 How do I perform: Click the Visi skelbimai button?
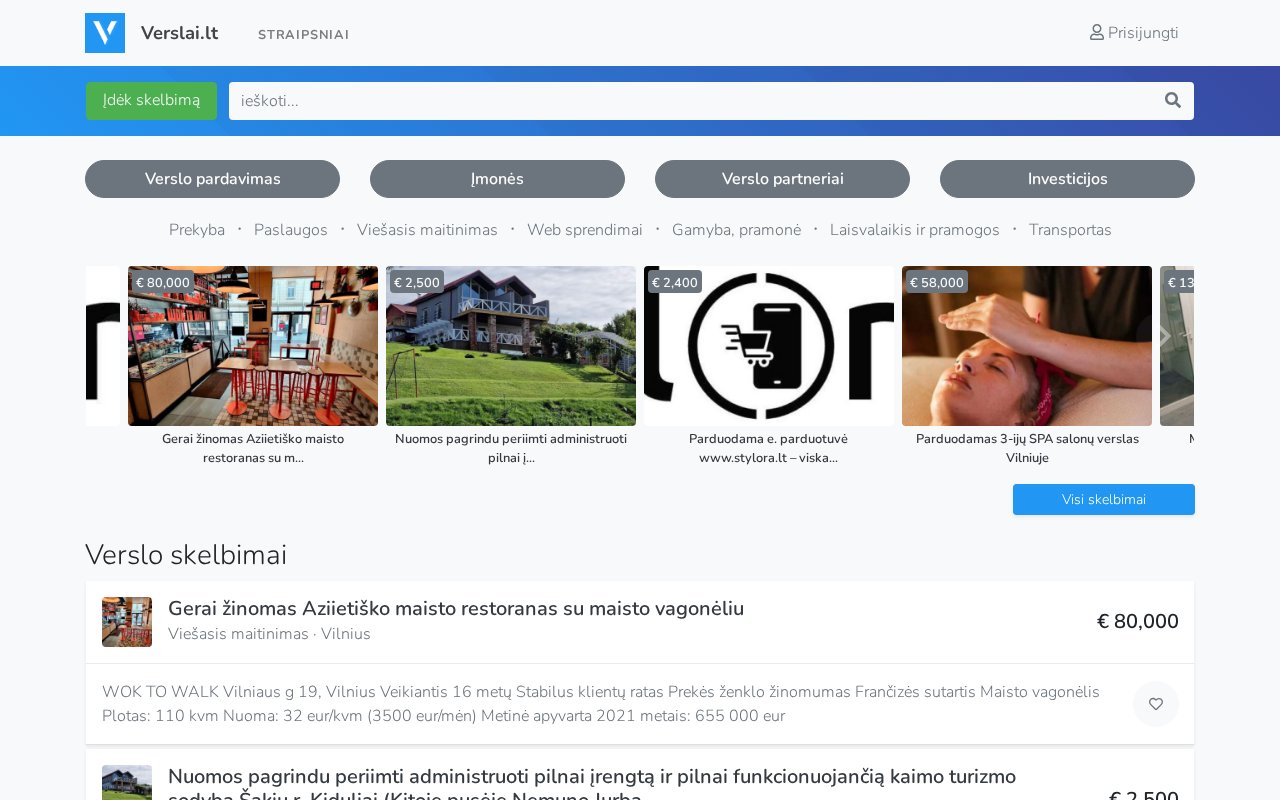(x=1104, y=499)
